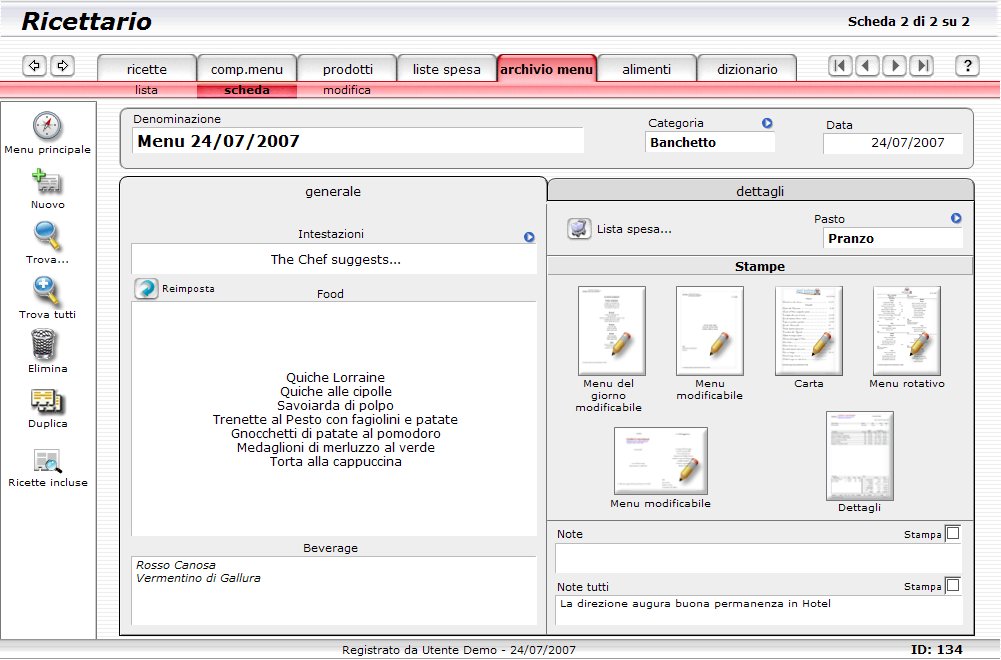Image resolution: width=1001 pixels, height=660 pixels.
Task: Go to next record button
Action: pyautogui.click(x=894, y=65)
